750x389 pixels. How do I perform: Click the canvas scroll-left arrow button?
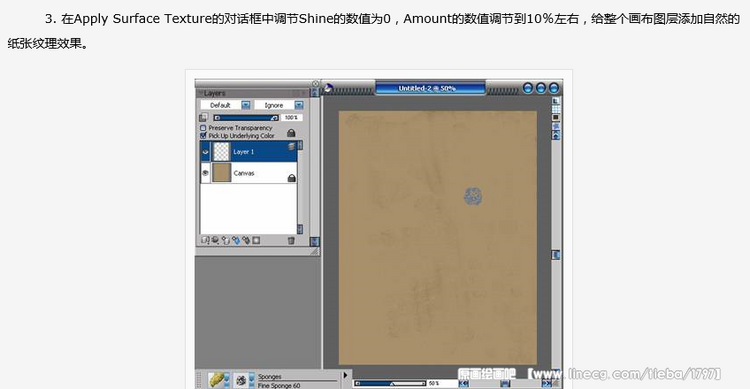tap(463, 383)
